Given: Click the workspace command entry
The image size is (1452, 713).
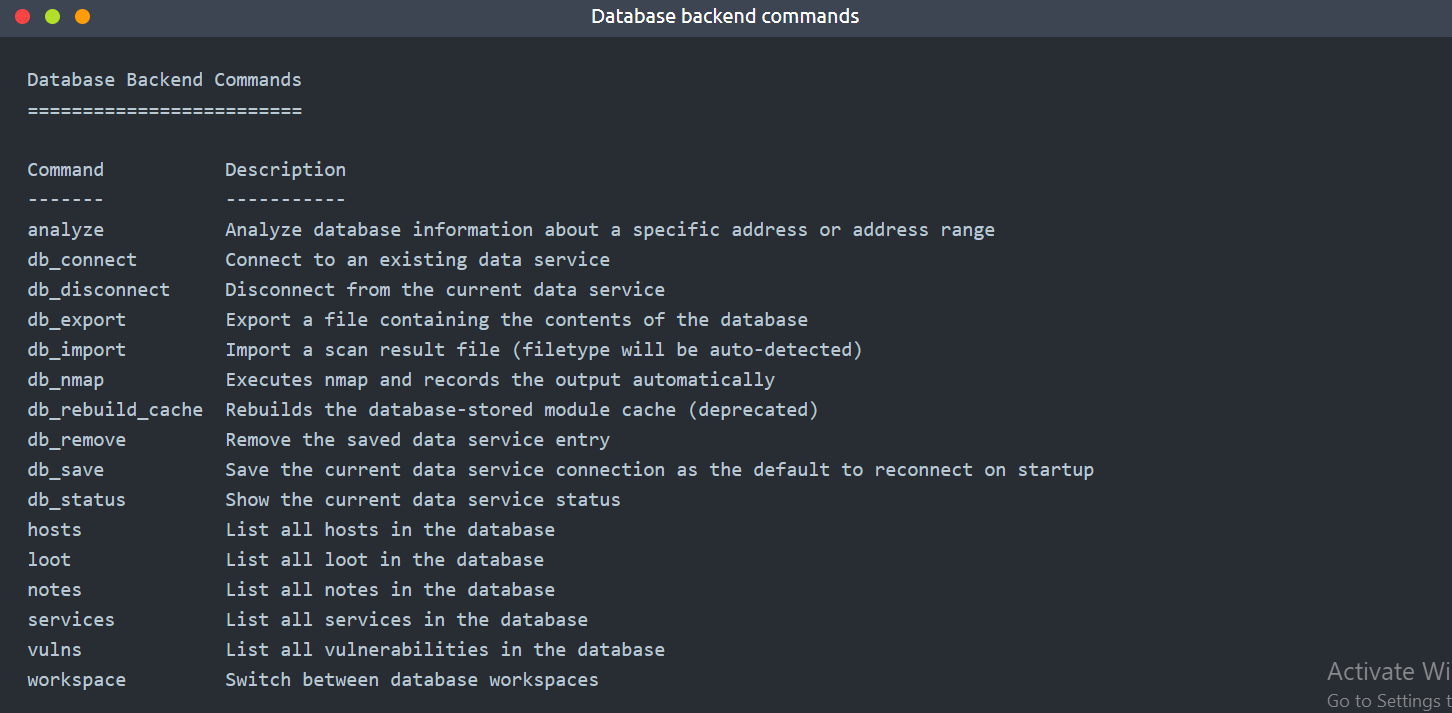Looking at the screenshot, I should tap(76, 680).
